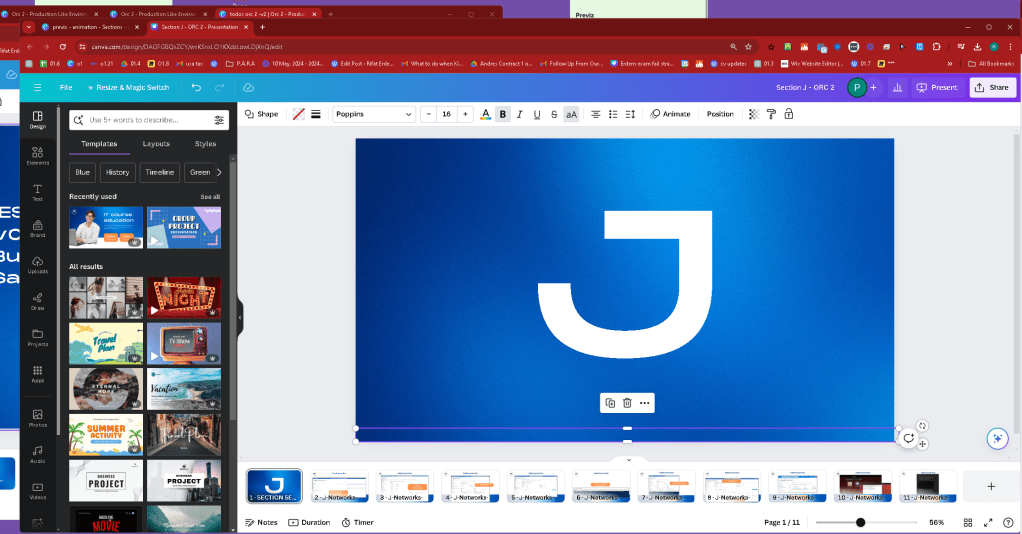This screenshot has height=534, width=1022.
Task: Open the Elements panel in sidebar
Action: pos(38,156)
